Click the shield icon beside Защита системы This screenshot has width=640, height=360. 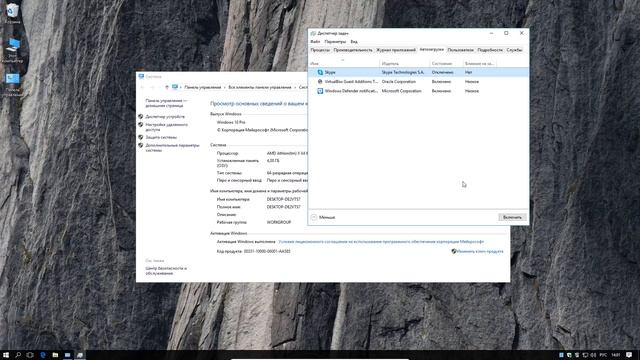[140, 137]
